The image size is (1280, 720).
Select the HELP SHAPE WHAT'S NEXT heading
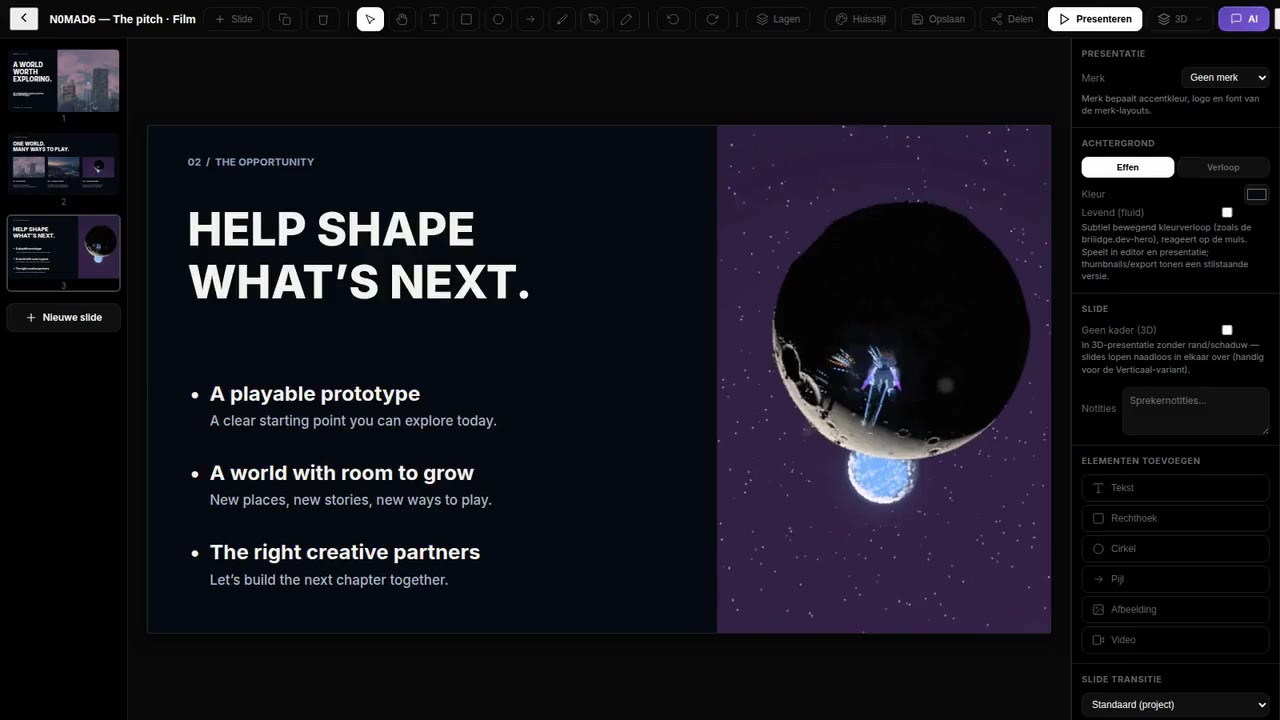pyautogui.click(x=359, y=256)
